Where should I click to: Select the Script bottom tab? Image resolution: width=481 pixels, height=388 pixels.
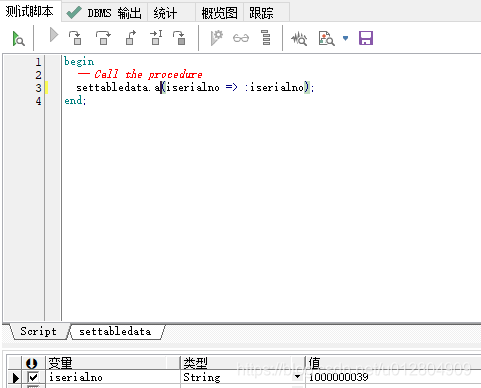coord(39,331)
